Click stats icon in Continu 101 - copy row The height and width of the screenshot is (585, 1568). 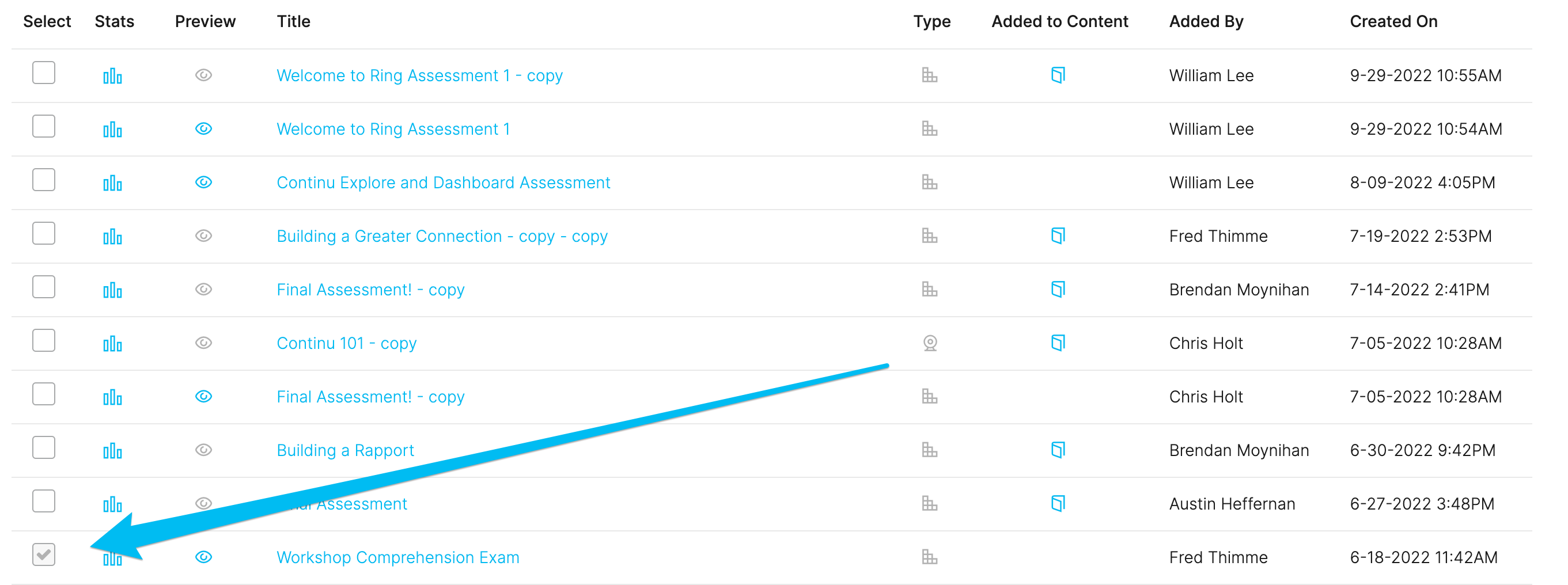pyautogui.click(x=112, y=344)
